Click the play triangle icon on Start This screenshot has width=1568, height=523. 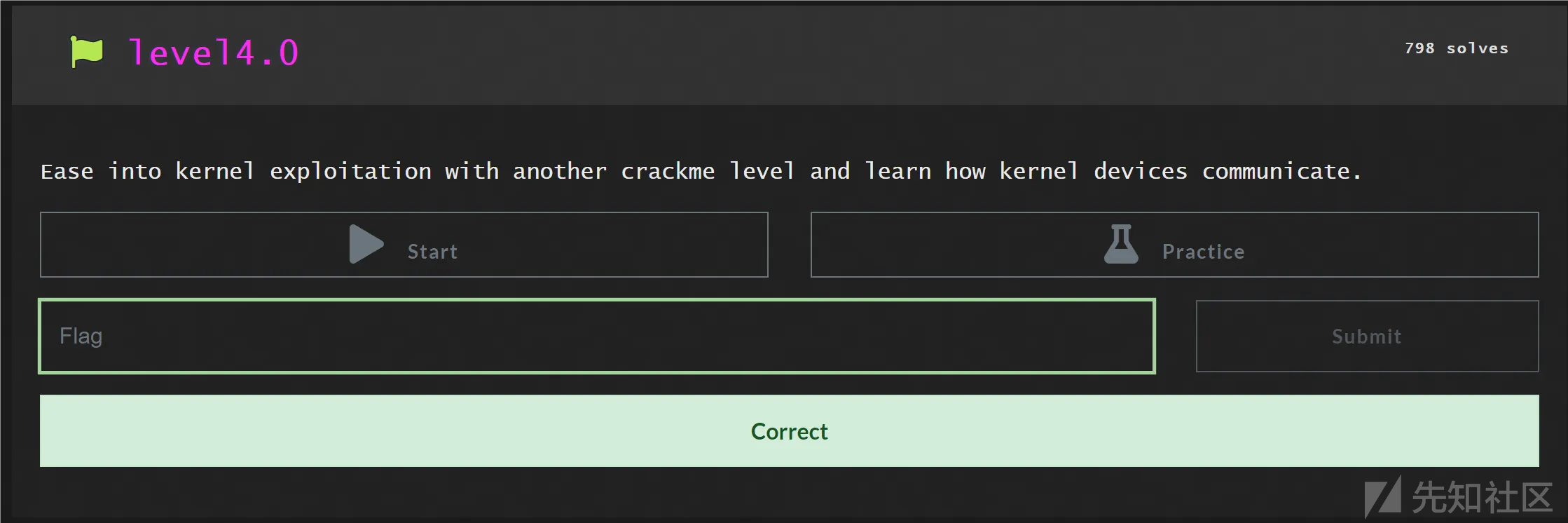366,244
